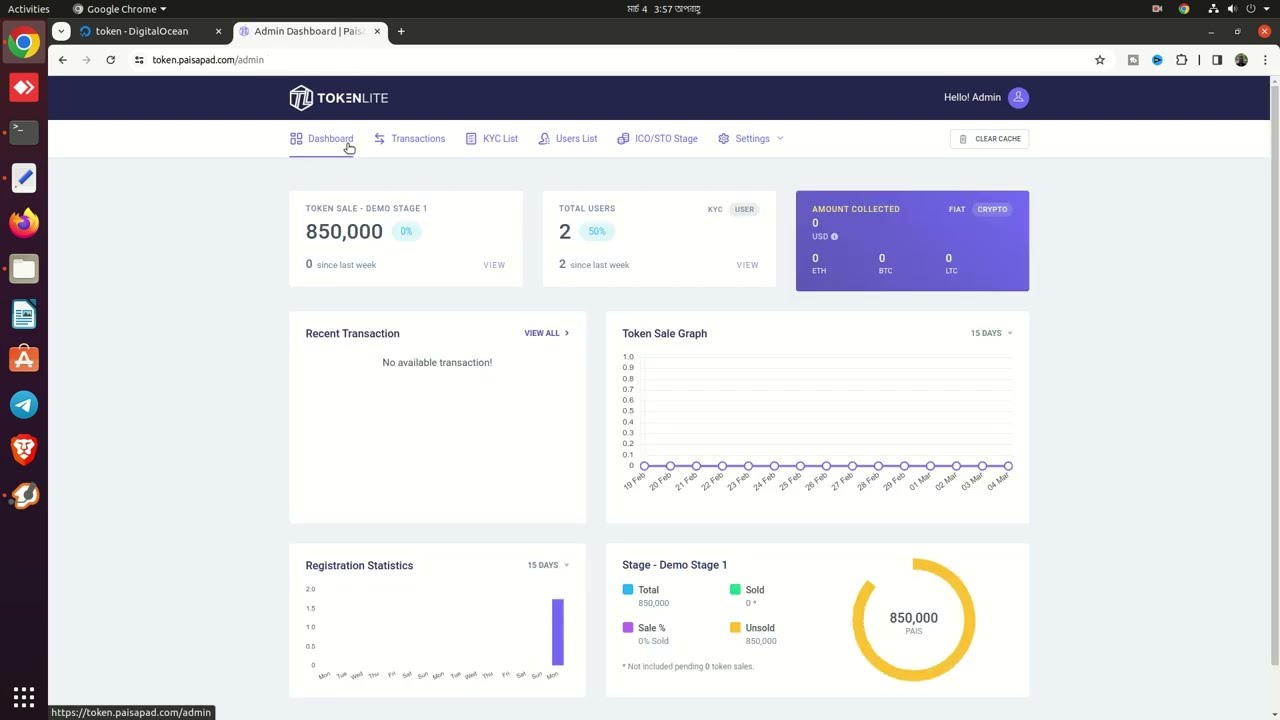
Task: Open the text editor dock icon
Action: click(24, 177)
